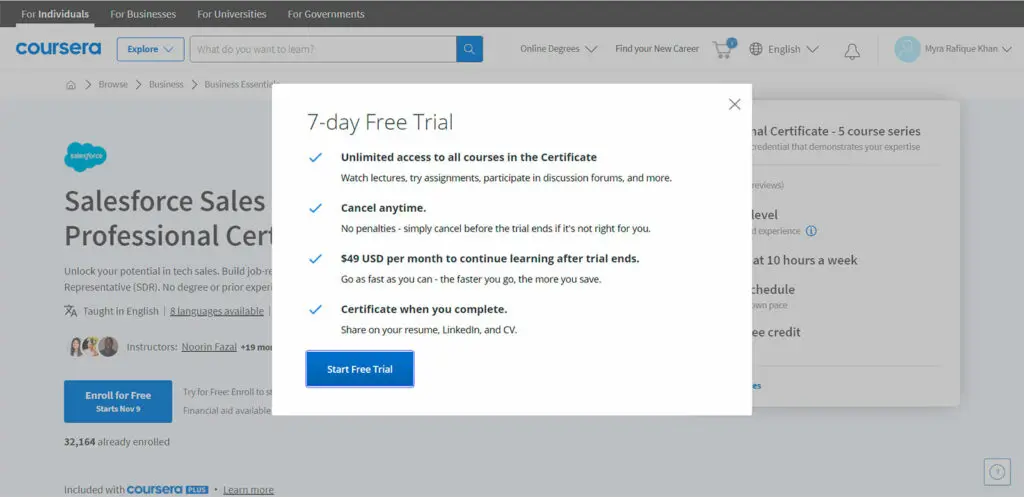1024x497 pixels.
Task: Click the Start Free Trial button
Action: click(x=360, y=369)
